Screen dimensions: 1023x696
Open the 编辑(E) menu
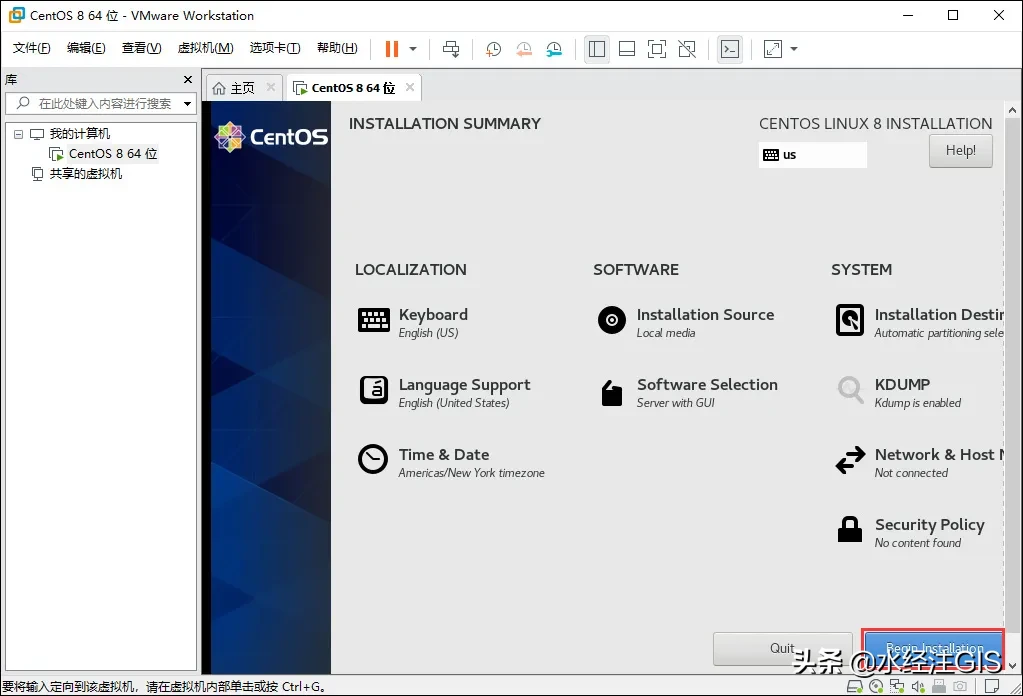(86, 48)
